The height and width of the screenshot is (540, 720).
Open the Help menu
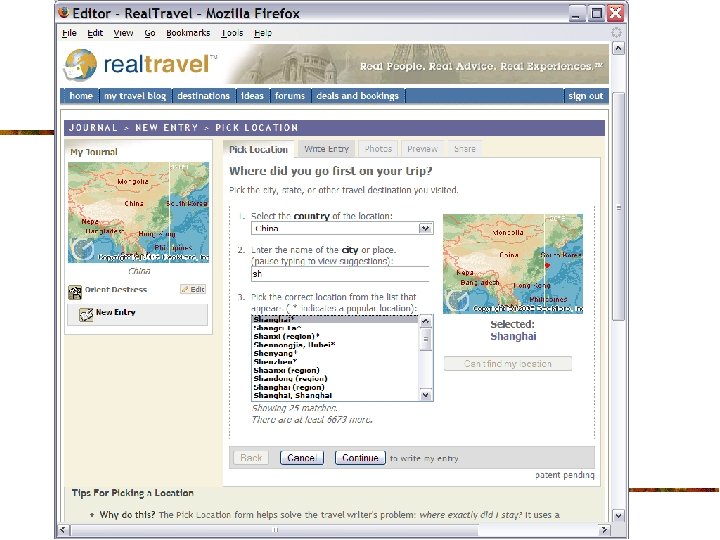(x=263, y=33)
